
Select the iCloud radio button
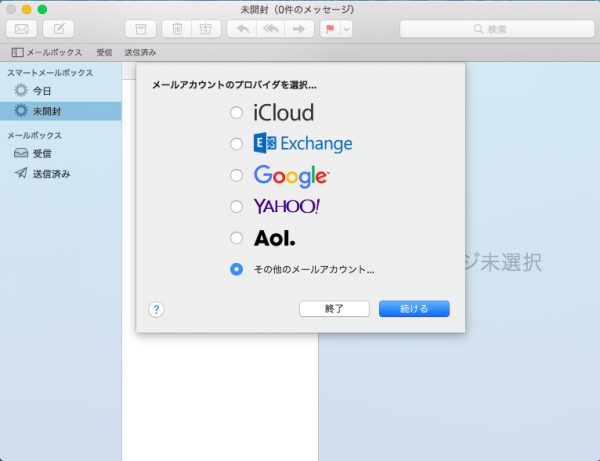tap(236, 113)
